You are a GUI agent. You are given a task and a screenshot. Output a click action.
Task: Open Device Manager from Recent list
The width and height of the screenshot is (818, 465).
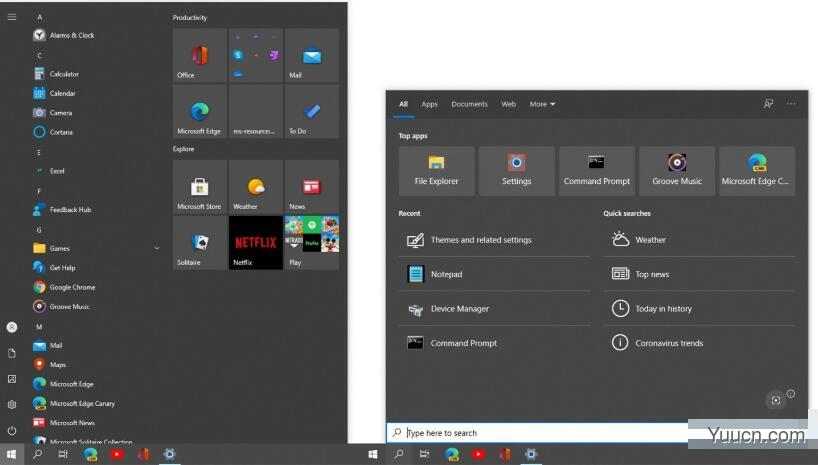tap(495, 309)
